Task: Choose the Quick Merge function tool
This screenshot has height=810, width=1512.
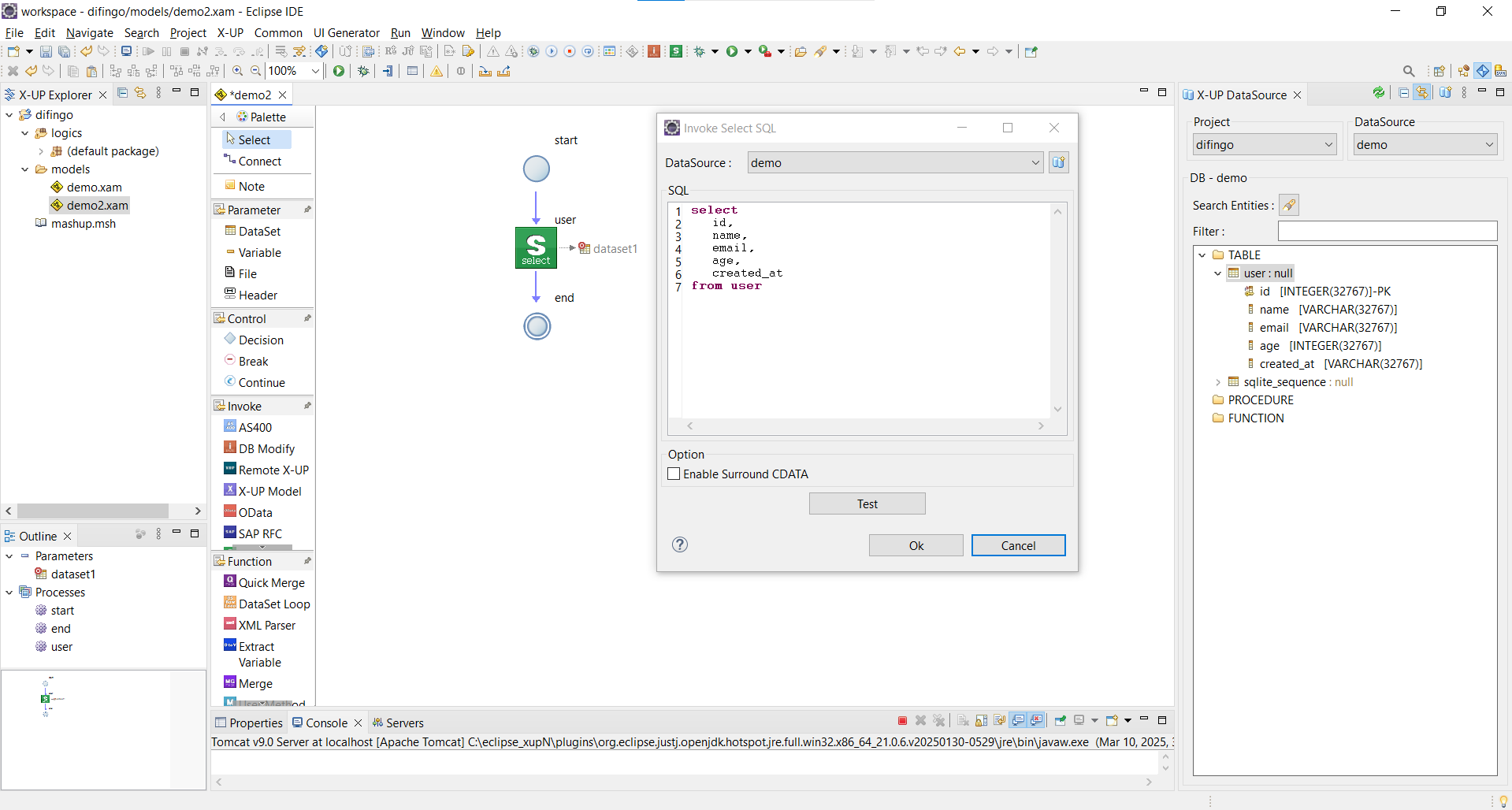Action: click(x=271, y=582)
